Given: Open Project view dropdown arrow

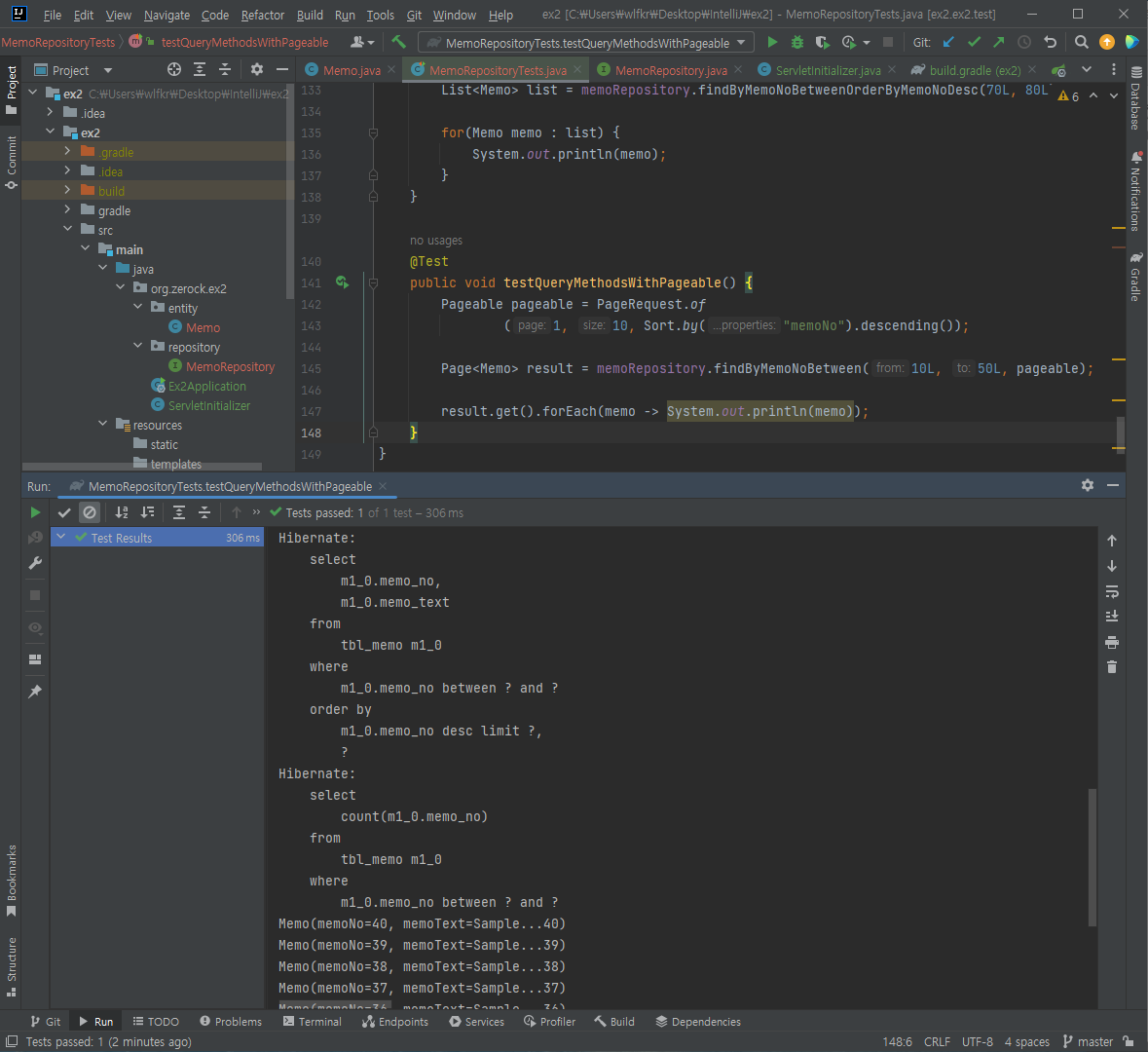Looking at the screenshot, I should pyautogui.click(x=108, y=70).
